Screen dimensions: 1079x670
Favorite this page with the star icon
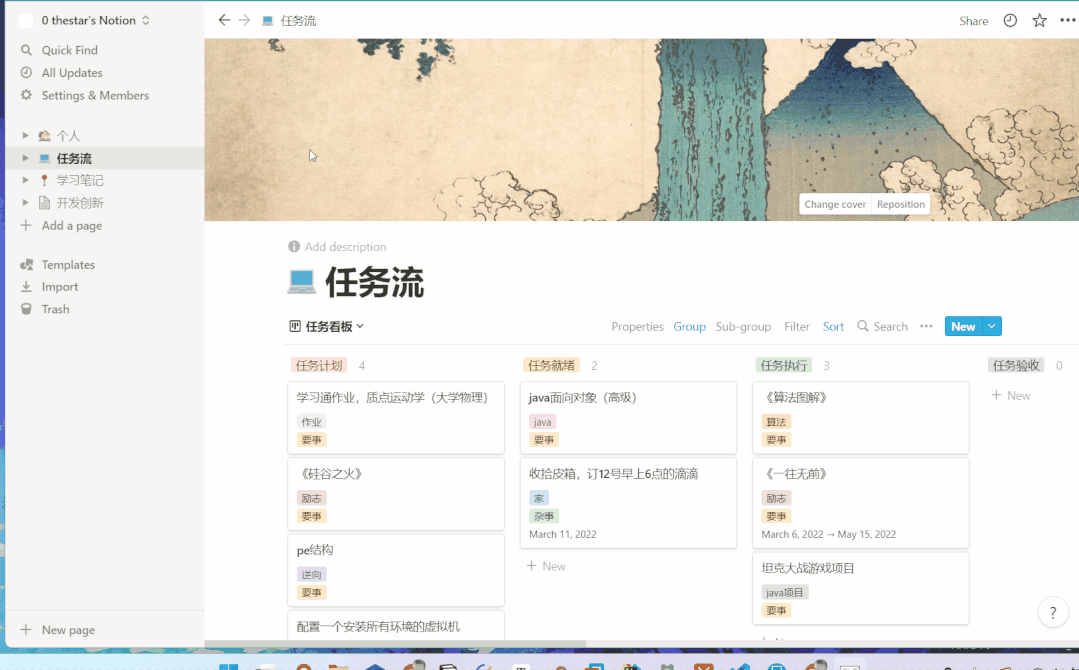pos(1039,21)
